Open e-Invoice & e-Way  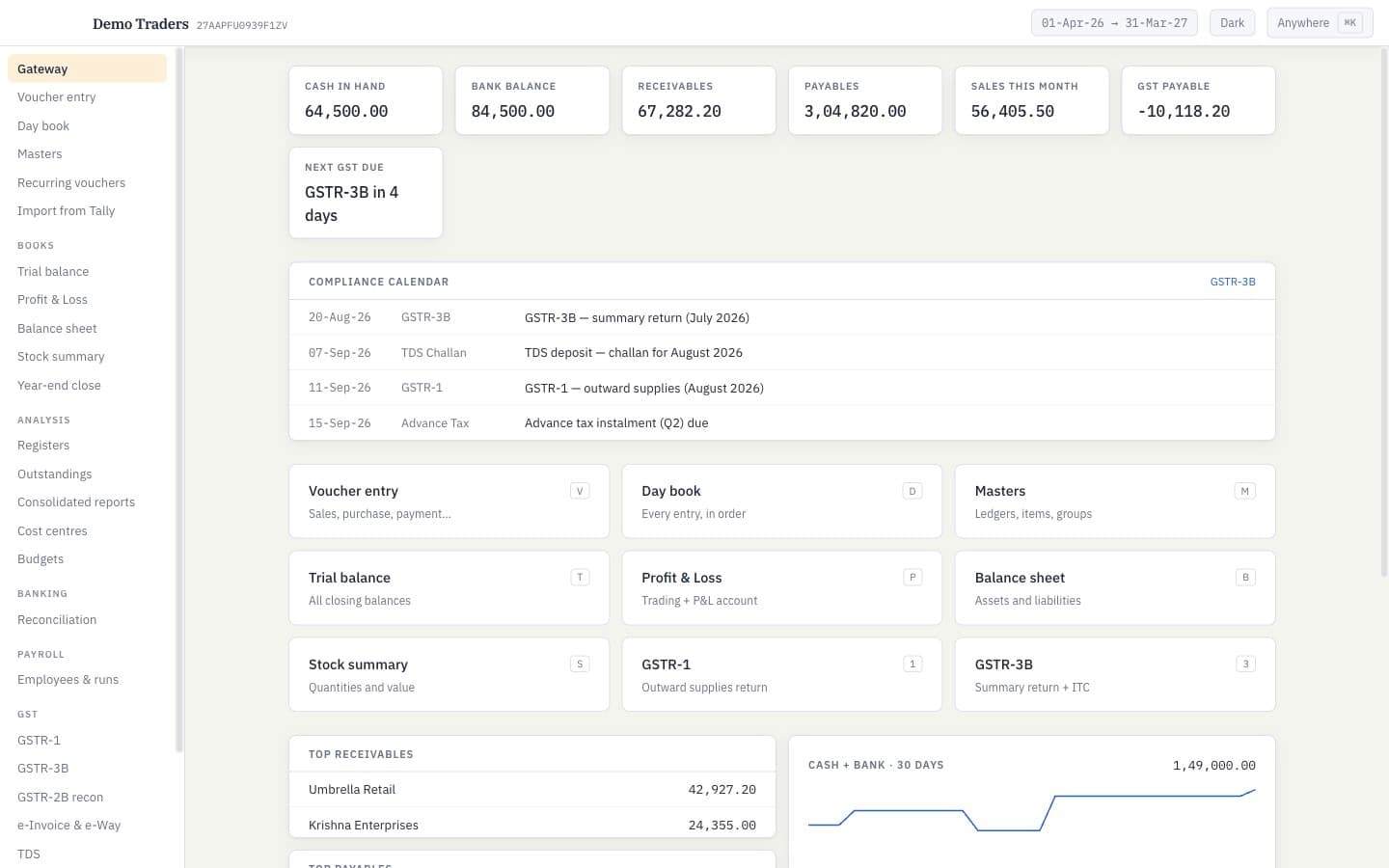[x=87, y=826]
